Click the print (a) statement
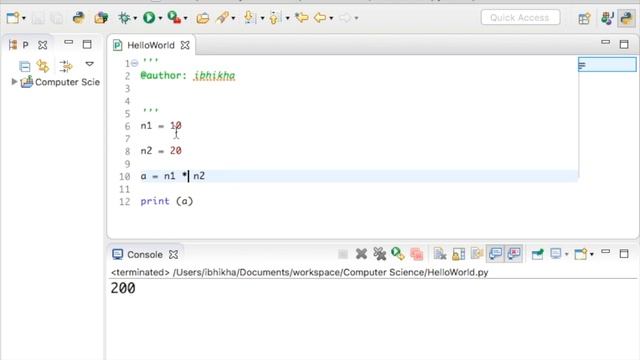640x360 pixels. coord(167,201)
